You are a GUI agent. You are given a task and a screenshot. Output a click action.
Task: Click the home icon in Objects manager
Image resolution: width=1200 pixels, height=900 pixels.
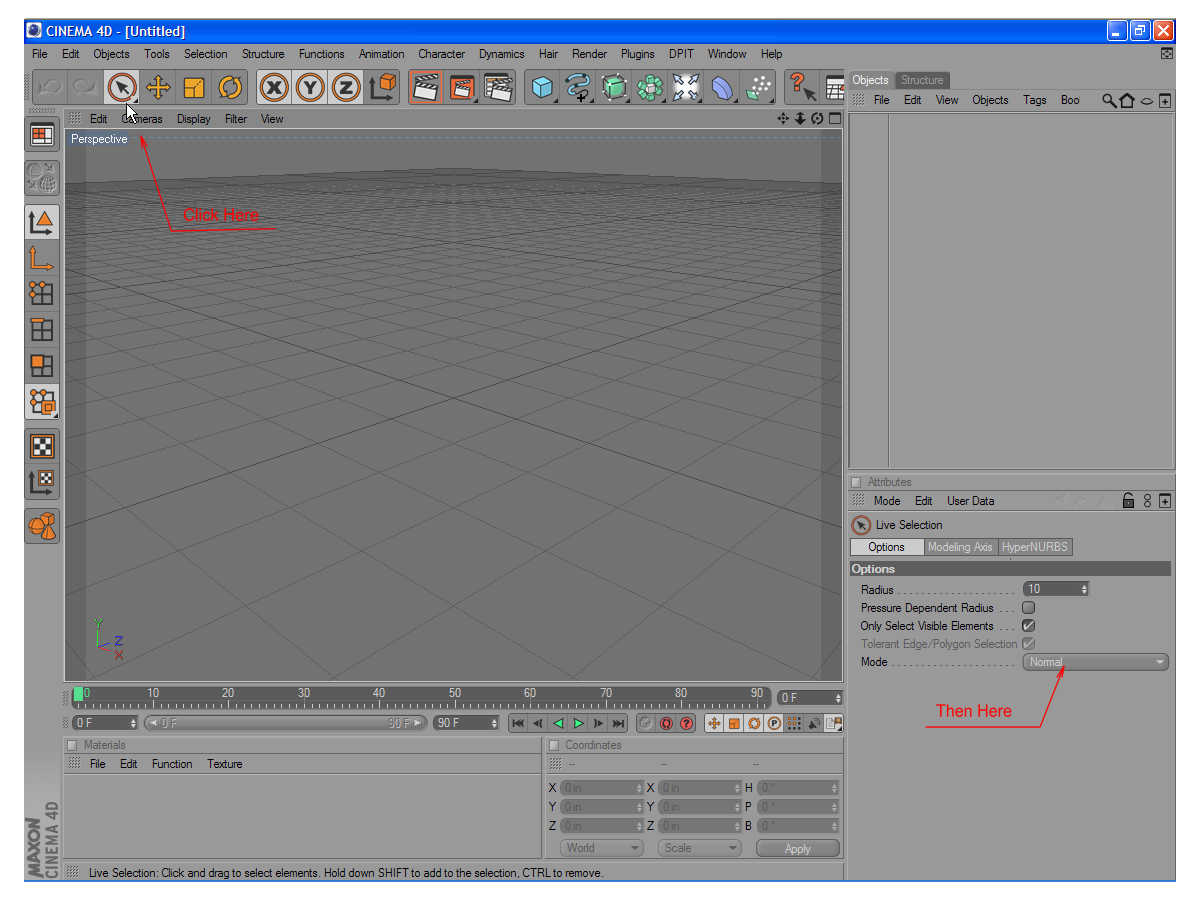tap(1127, 100)
